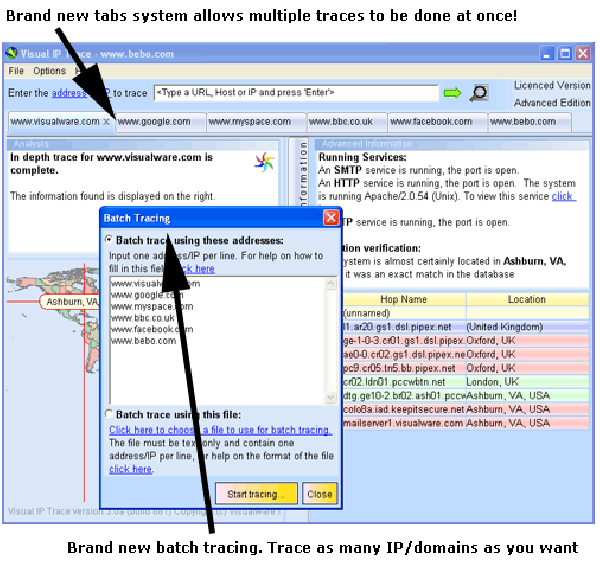Screen dimensions: 600x564
Task: Click the Ashburn, VA map label
Action: click(x=70, y=302)
